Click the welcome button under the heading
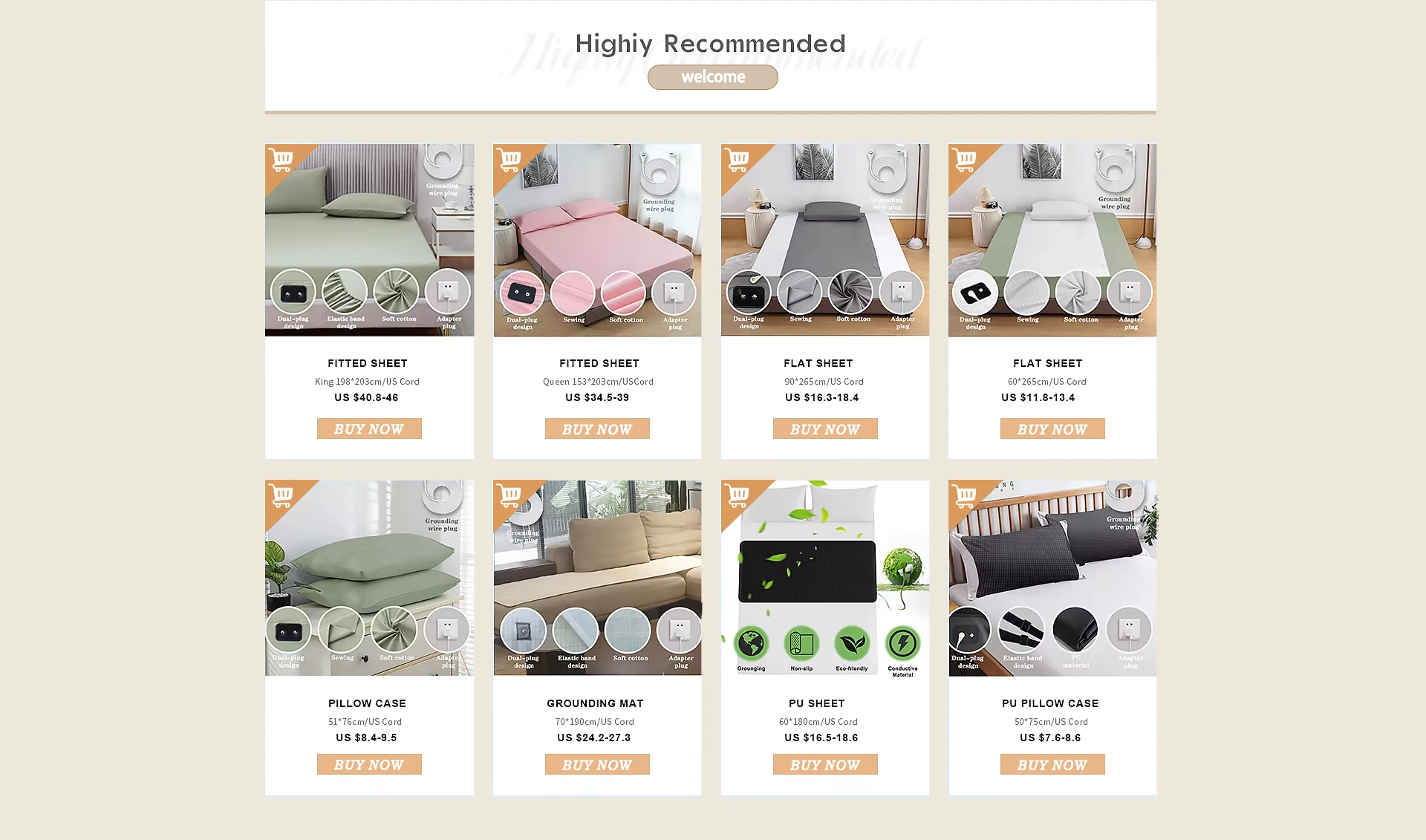1426x840 pixels. (x=713, y=77)
